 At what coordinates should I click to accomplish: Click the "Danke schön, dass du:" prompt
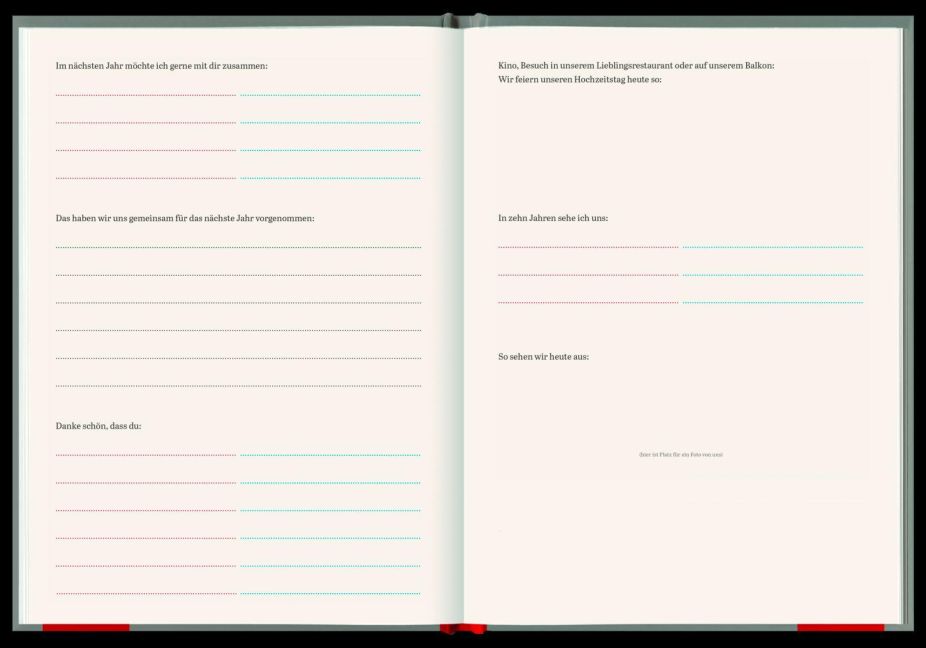(99, 426)
